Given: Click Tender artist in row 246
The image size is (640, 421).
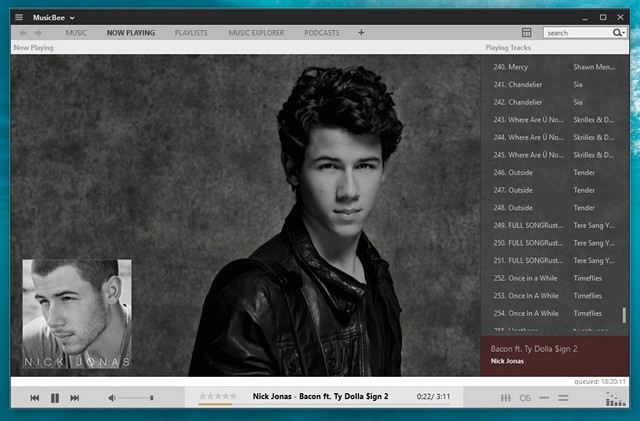Looking at the screenshot, I should (584, 172).
